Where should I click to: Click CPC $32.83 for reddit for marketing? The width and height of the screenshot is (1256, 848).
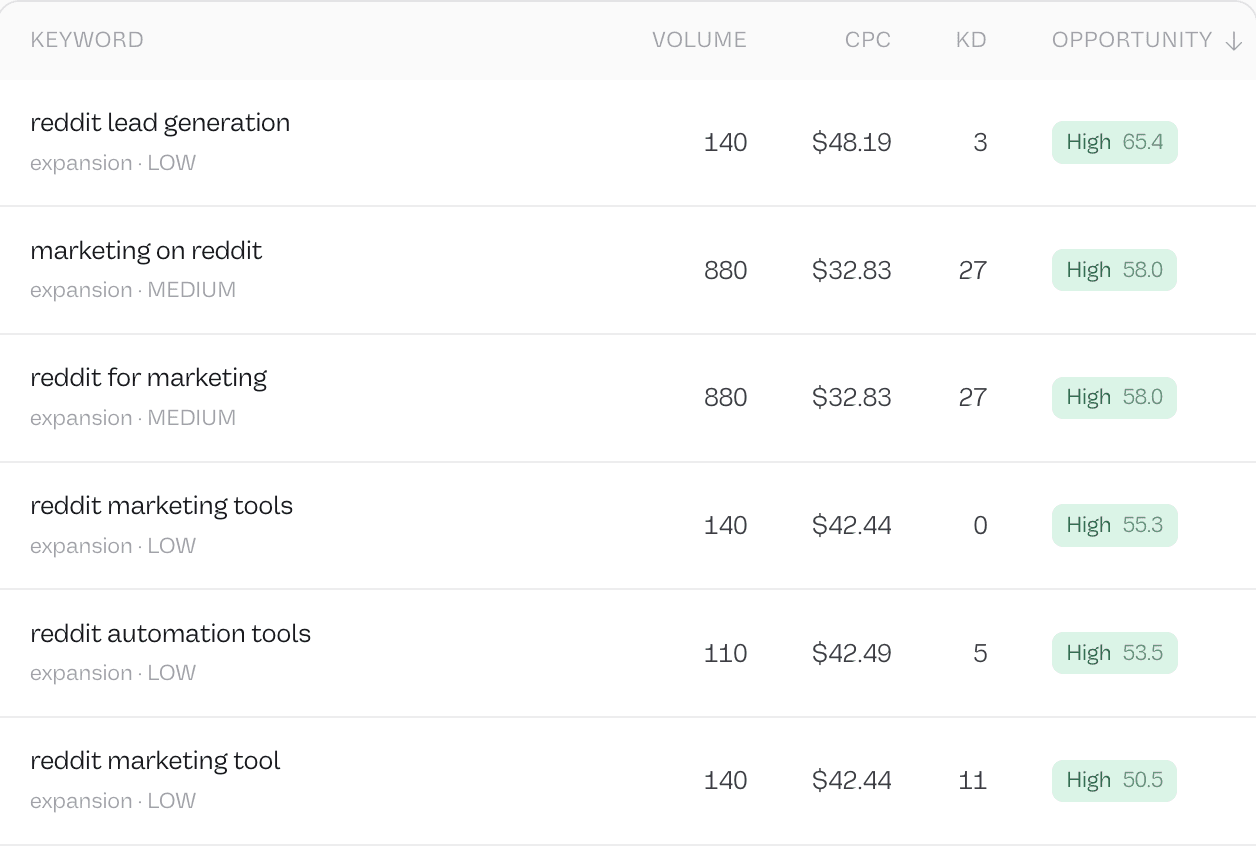coord(852,398)
